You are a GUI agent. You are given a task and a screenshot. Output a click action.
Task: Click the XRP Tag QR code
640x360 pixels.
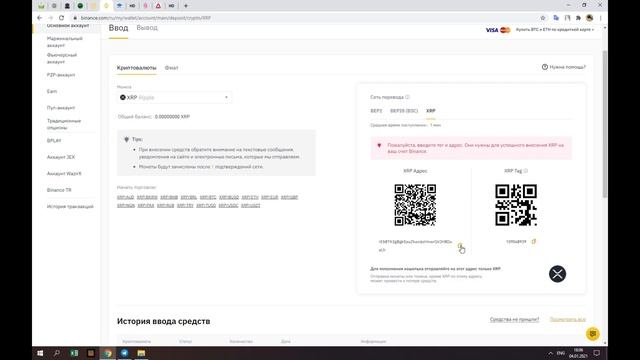click(x=516, y=205)
